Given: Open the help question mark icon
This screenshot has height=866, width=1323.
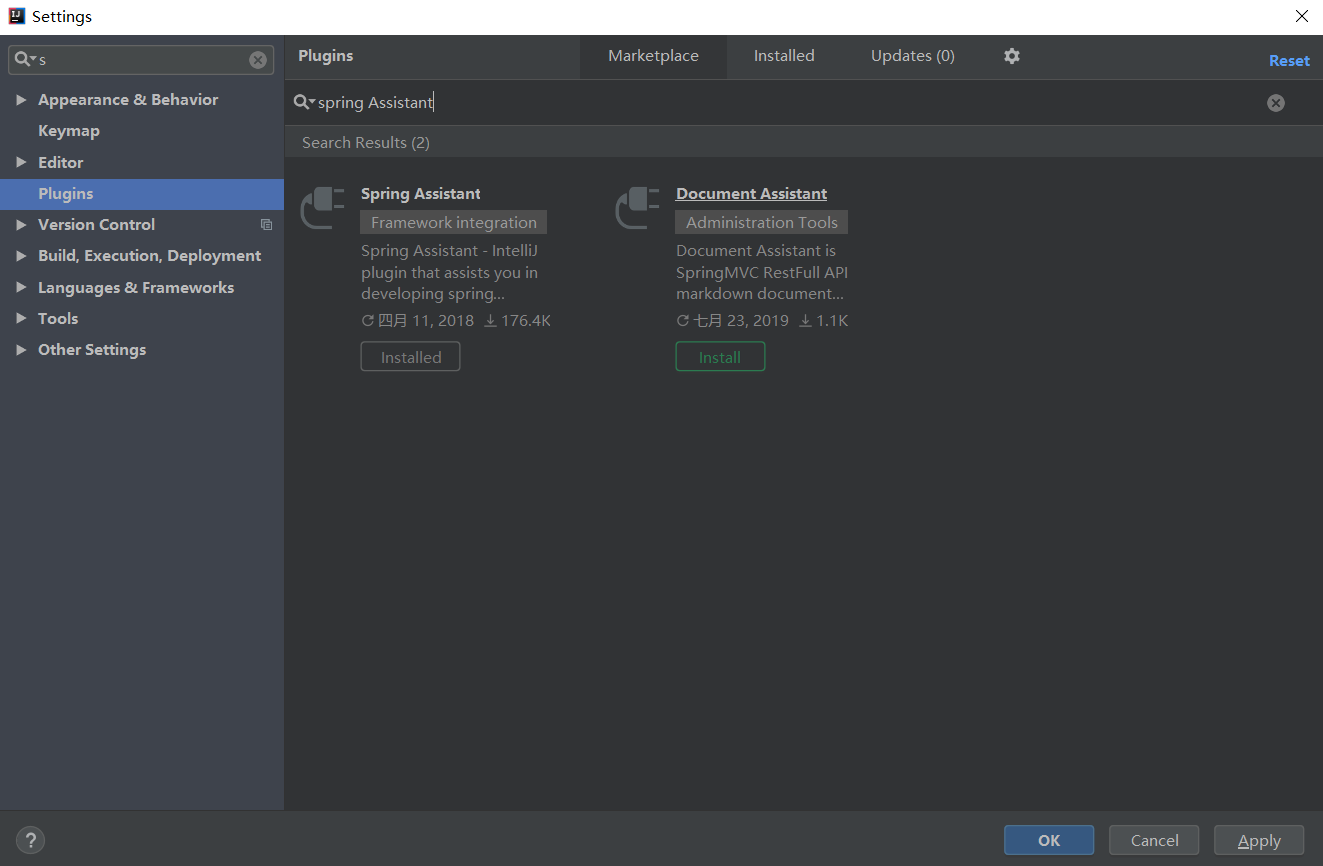Looking at the screenshot, I should click(x=31, y=840).
